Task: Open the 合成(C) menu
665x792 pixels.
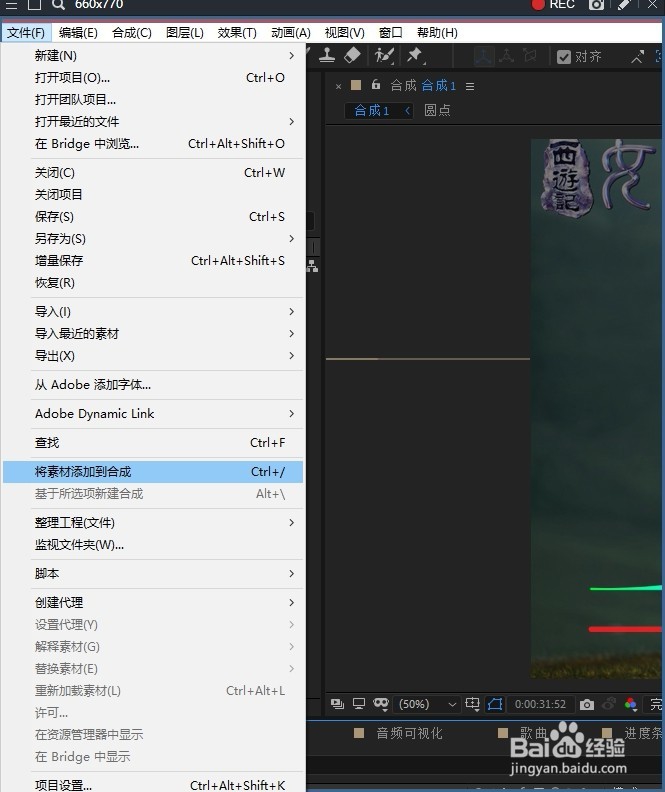Action: 132,33
